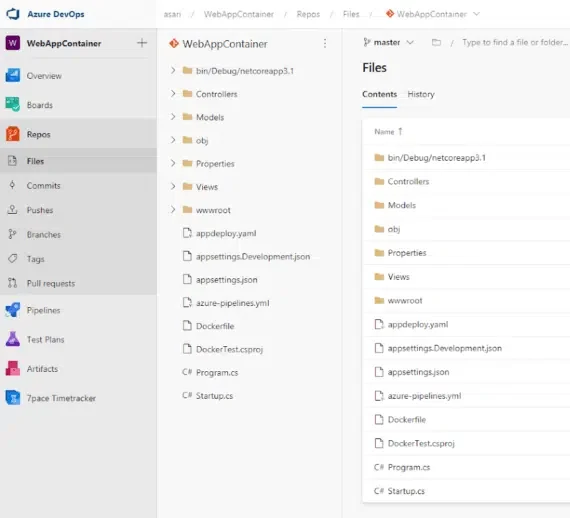The image size is (570, 518).
Task: Click the Pull requests icon in sidebar
Action: (x=12, y=283)
